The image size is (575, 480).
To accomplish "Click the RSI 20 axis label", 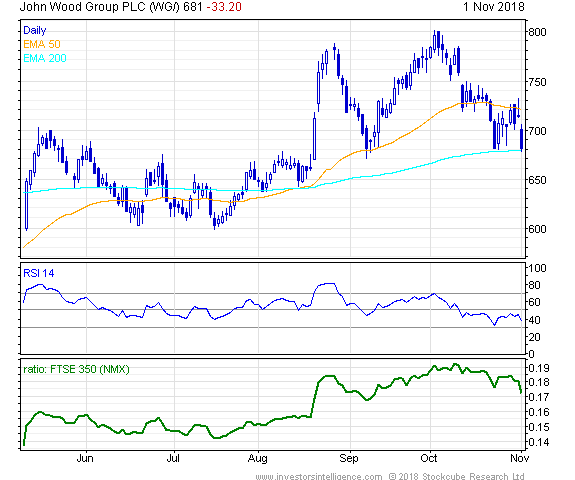I will [x=534, y=337].
